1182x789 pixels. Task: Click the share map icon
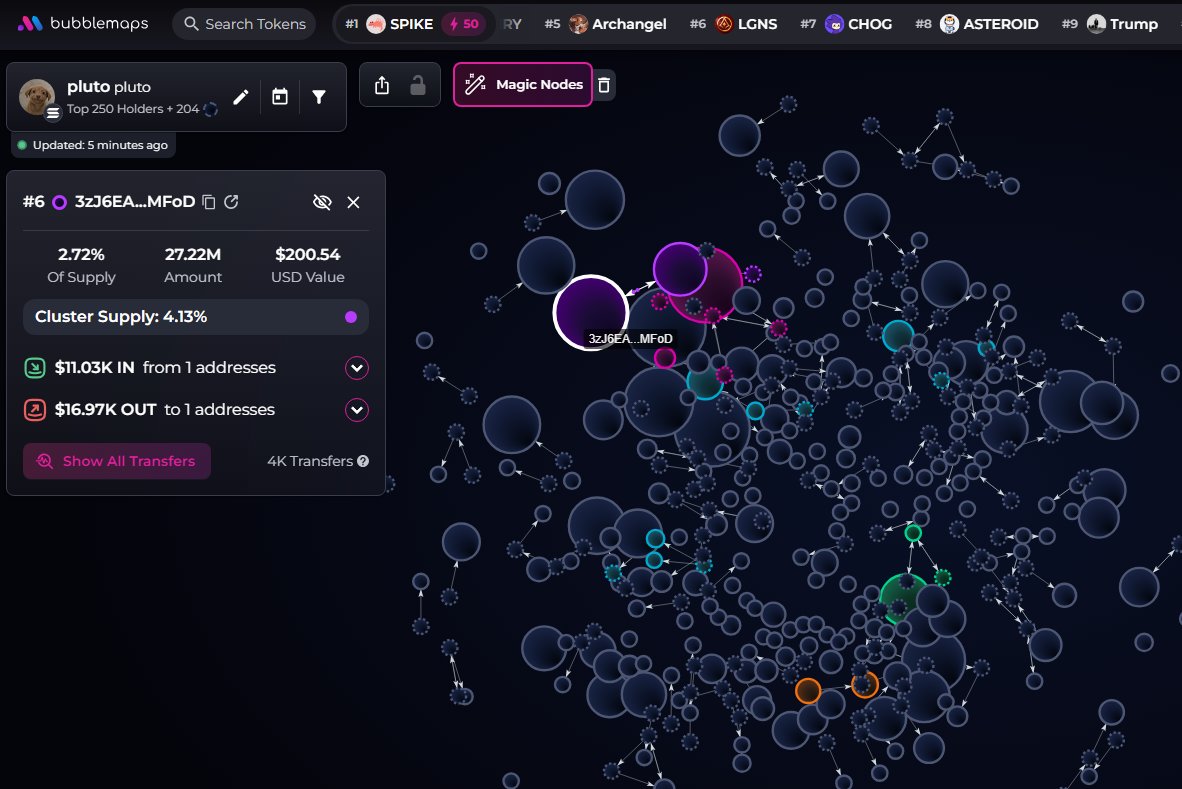tap(382, 85)
